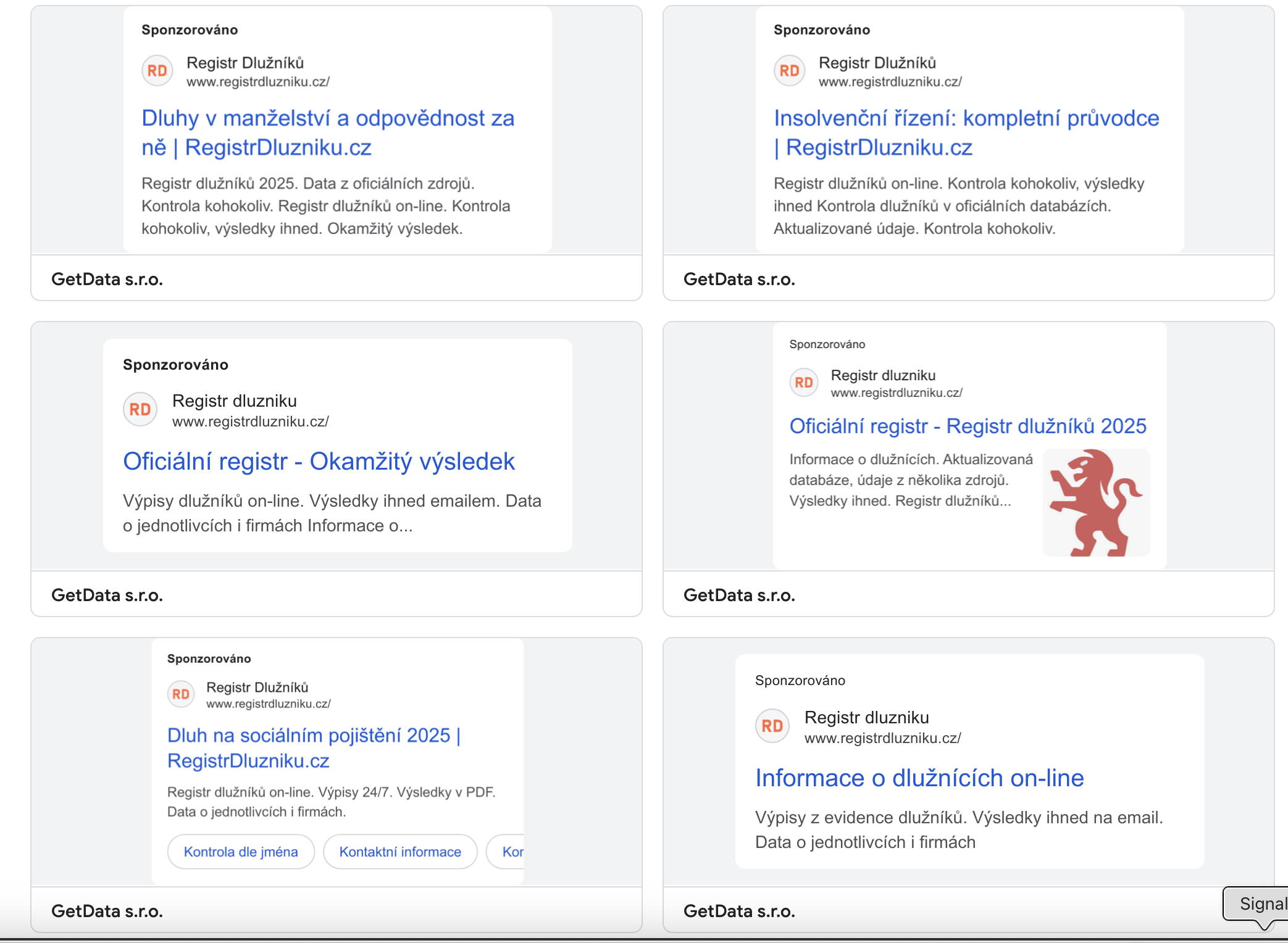The image size is (1288, 943).
Task: Click RD logo in Insolvenční řízení ad
Action: click(790, 71)
